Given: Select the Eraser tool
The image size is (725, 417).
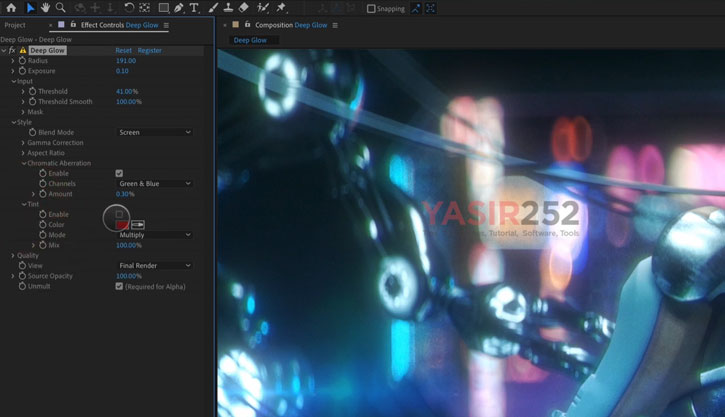Looking at the screenshot, I should (244, 7).
